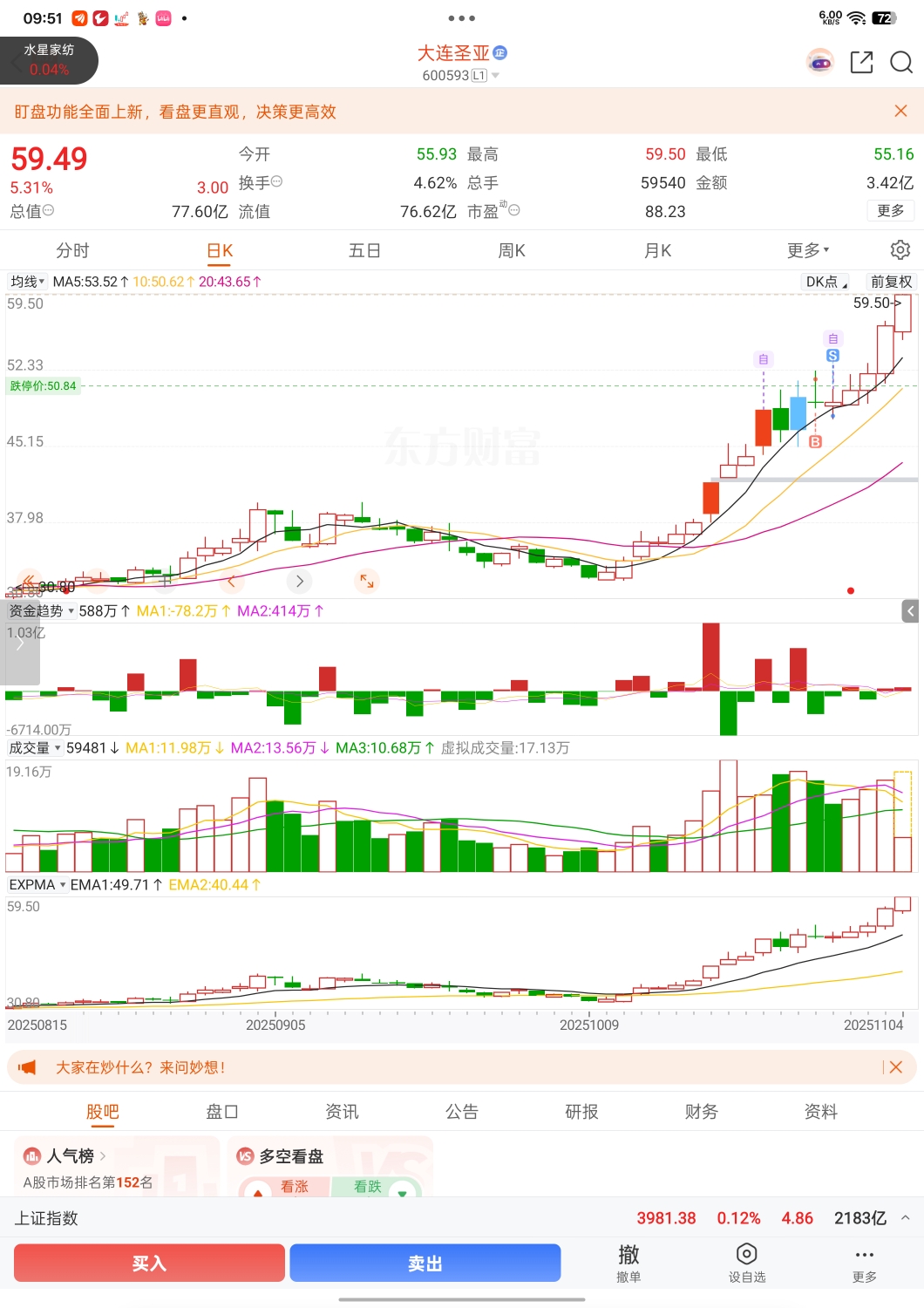Open the EXPMA indicator dropdown
The image size is (924, 1308).
(x=37, y=885)
